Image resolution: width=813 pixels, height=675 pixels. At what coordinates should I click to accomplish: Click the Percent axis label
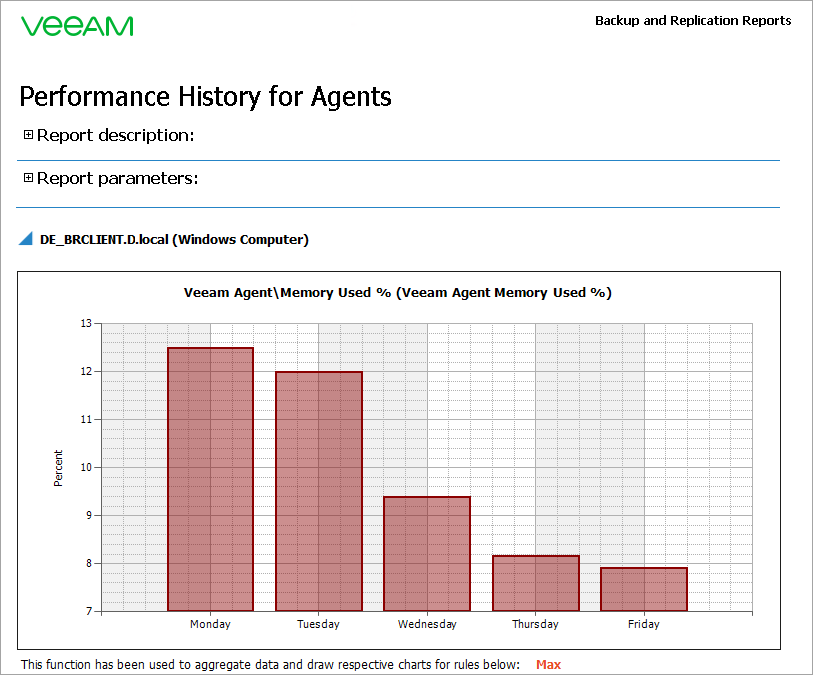(58, 468)
